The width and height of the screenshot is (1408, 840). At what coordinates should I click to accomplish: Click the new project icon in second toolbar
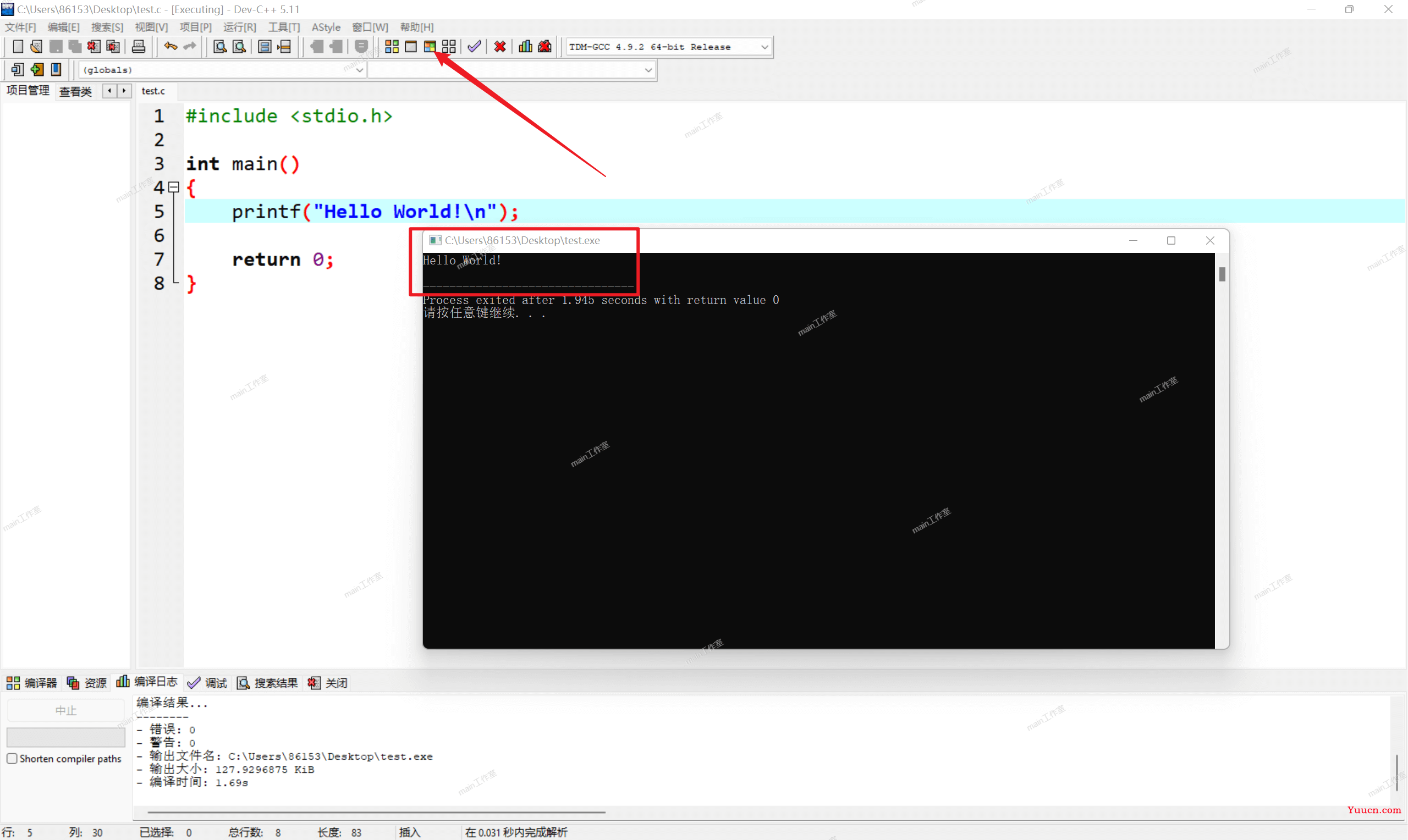click(18, 70)
